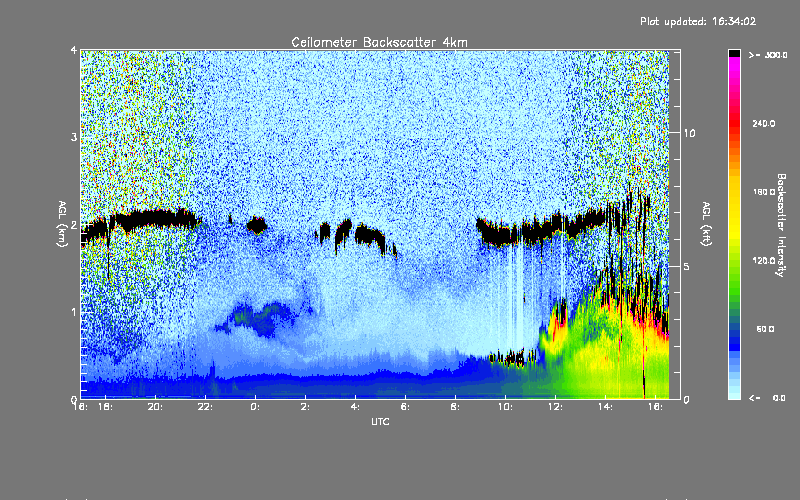800x500 pixels.
Task: Click the '2' tick on km axis
Action: pyautogui.click(x=74, y=225)
